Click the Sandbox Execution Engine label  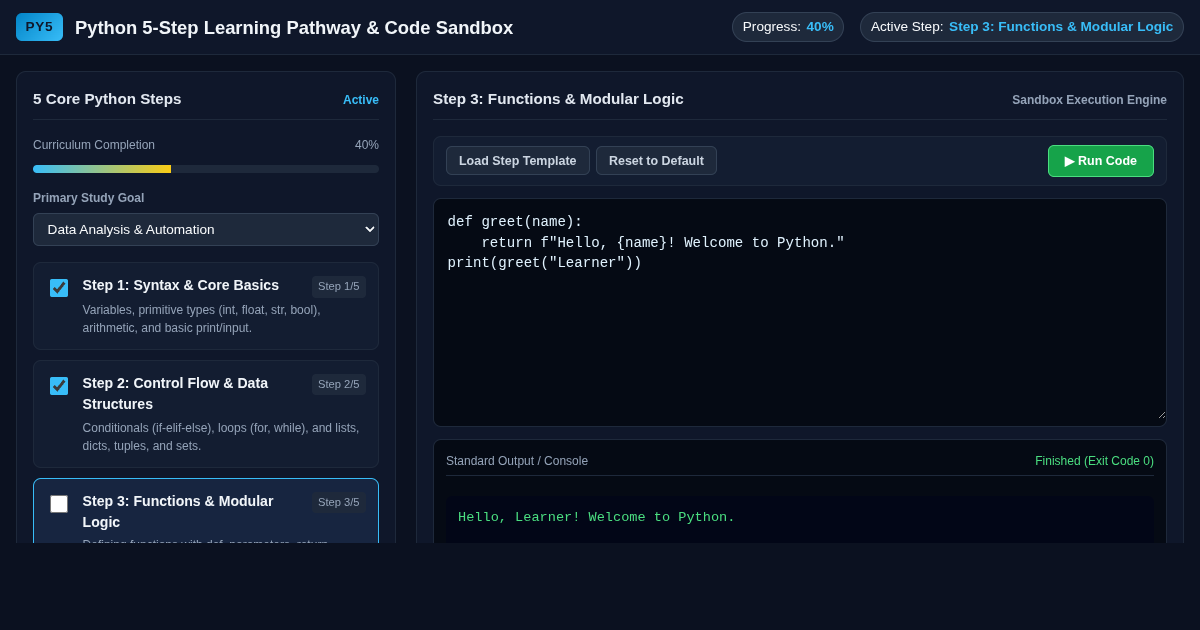tap(1089, 100)
